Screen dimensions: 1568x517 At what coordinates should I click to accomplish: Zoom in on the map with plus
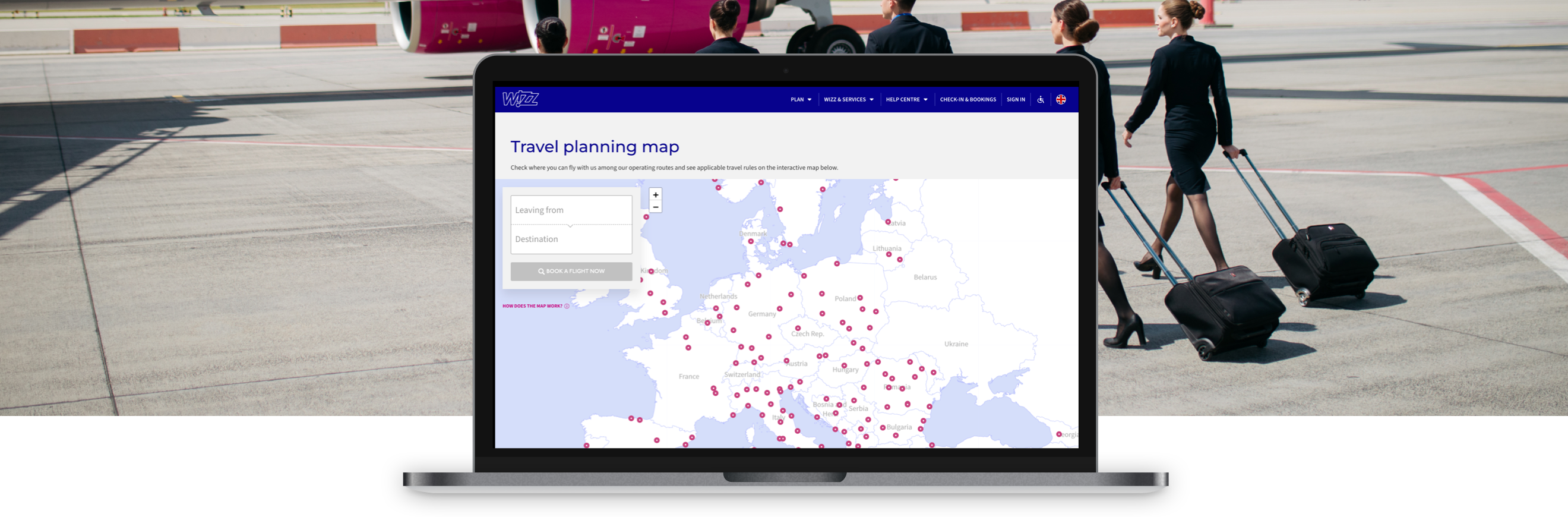656,195
